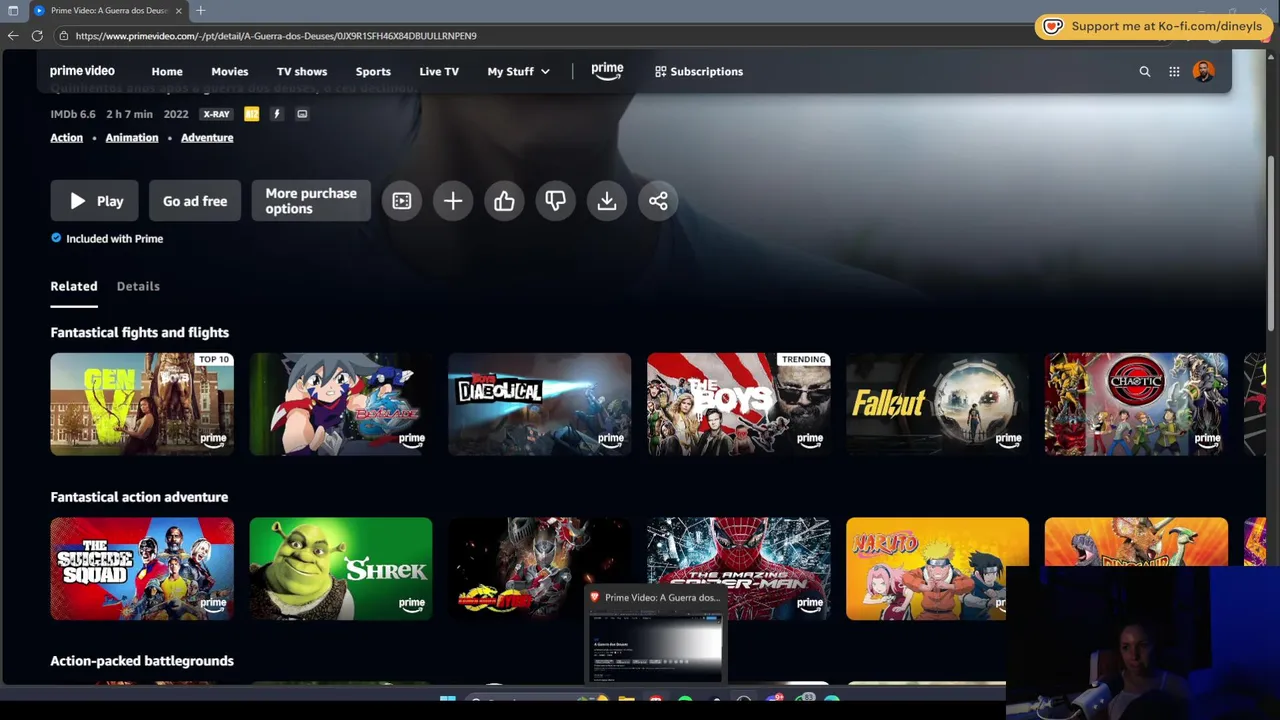The height and width of the screenshot is (720, 1280).
Task: Go to Home in navigation
Action: 167,71
